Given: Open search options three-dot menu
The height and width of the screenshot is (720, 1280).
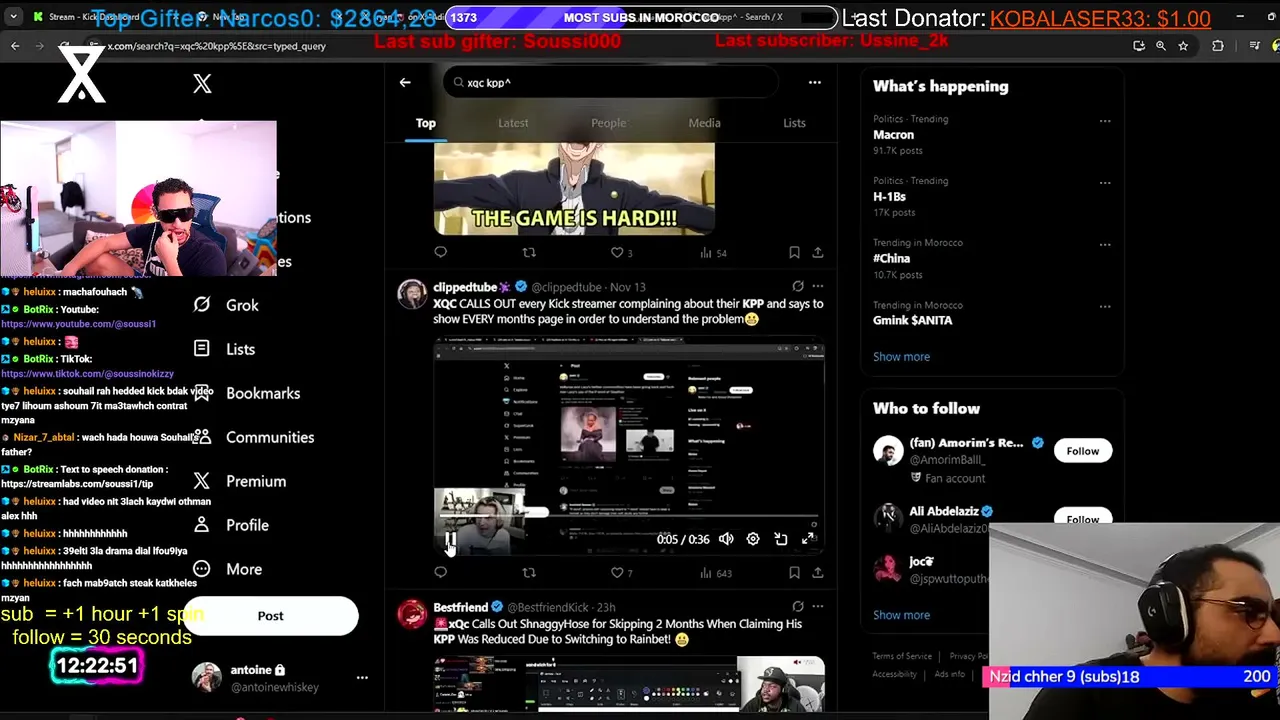Looking at the screenshot, I should 815,83.
